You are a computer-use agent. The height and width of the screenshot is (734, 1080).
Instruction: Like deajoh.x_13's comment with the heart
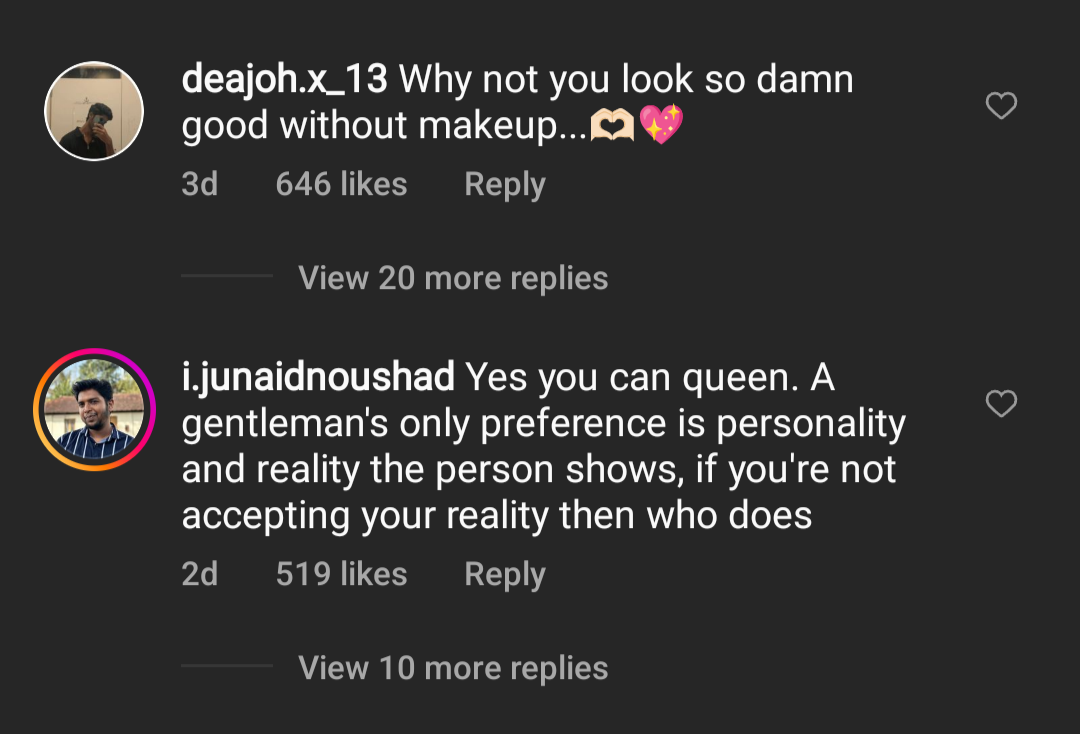(1001, 105)
